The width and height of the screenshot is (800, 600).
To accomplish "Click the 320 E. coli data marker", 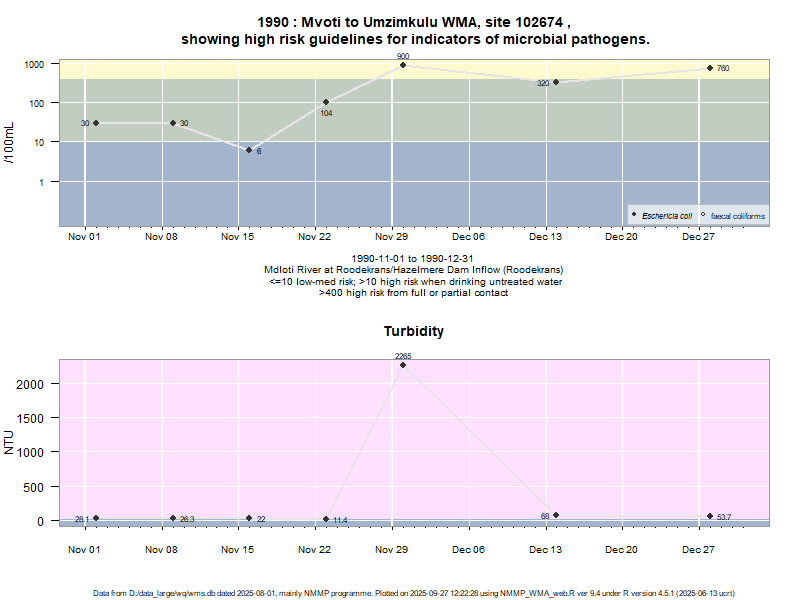I will [556, 82].
